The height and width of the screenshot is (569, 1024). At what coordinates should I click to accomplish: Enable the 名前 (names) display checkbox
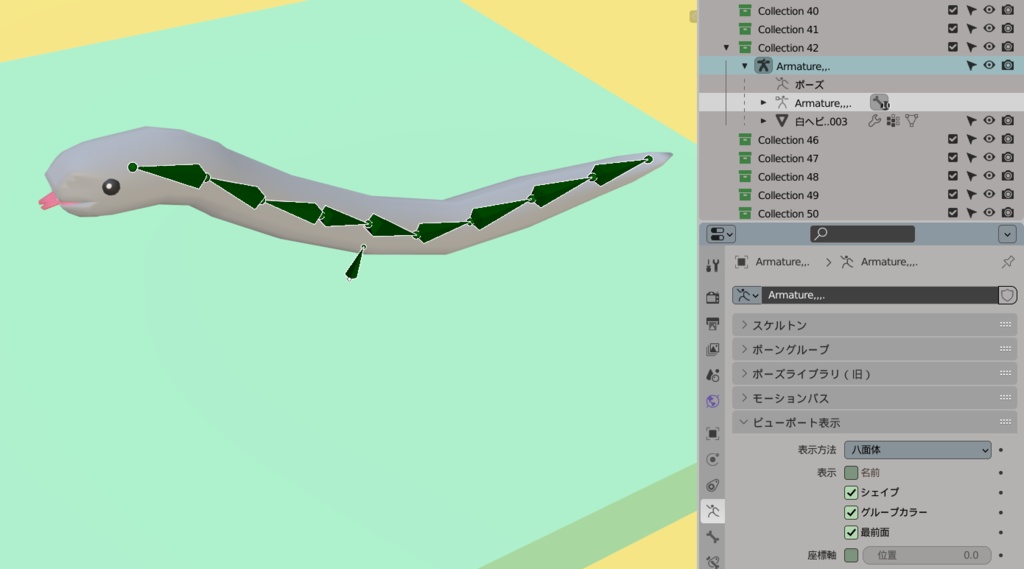851,472
